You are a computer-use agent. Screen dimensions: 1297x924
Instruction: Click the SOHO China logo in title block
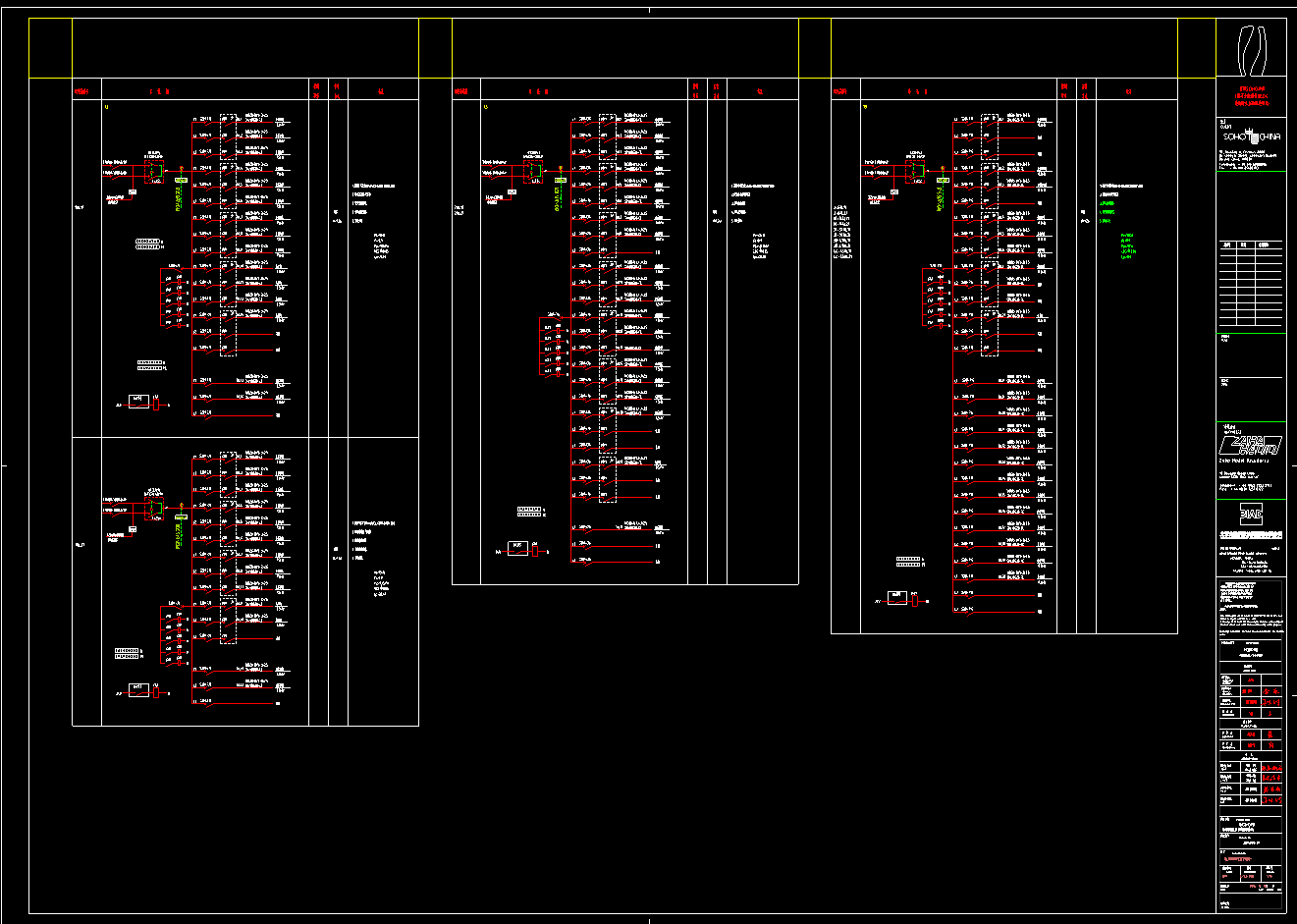pyautogui.click(x=1249, y=136)
